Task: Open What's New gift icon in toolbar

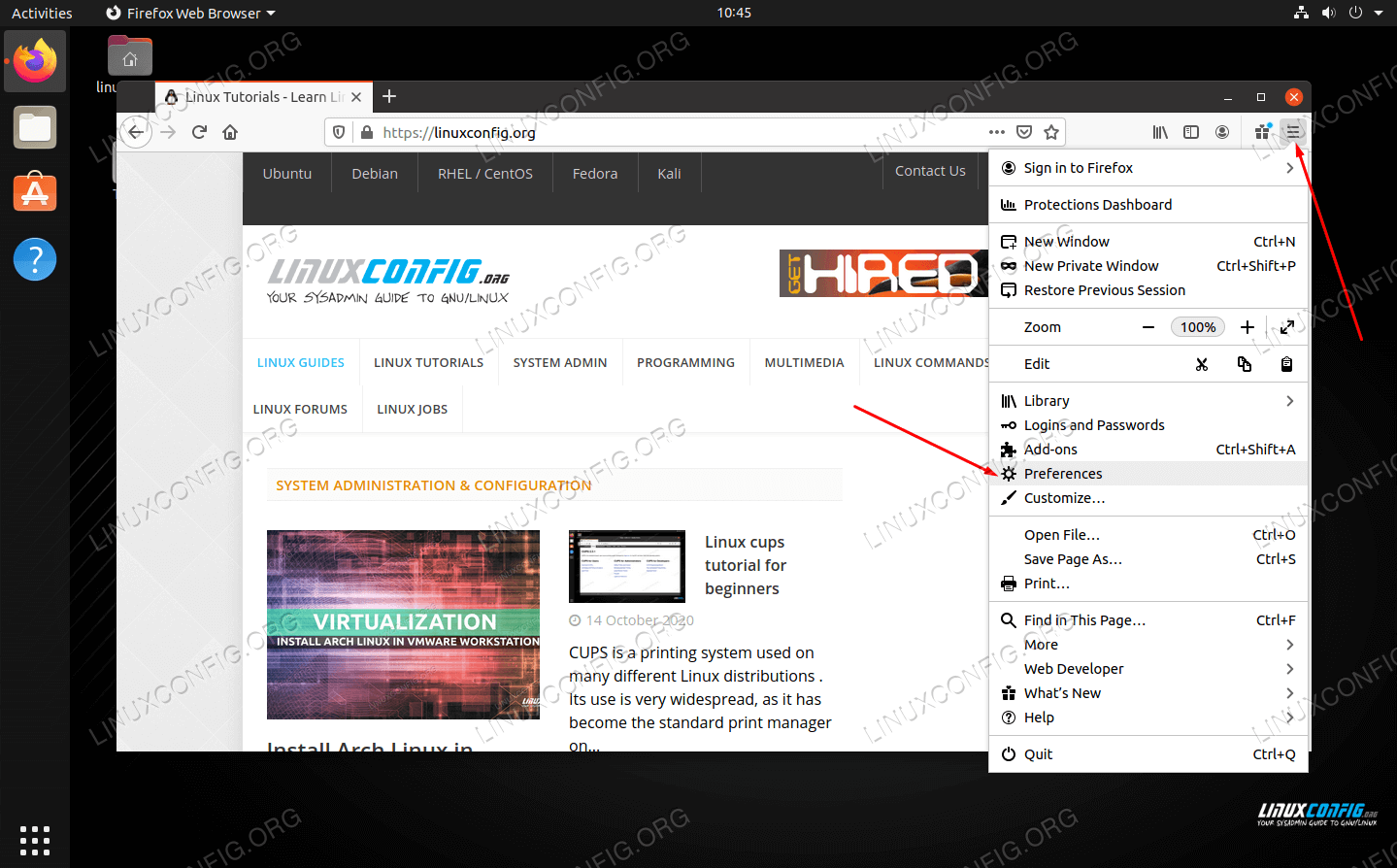Action: point(1262,131)
